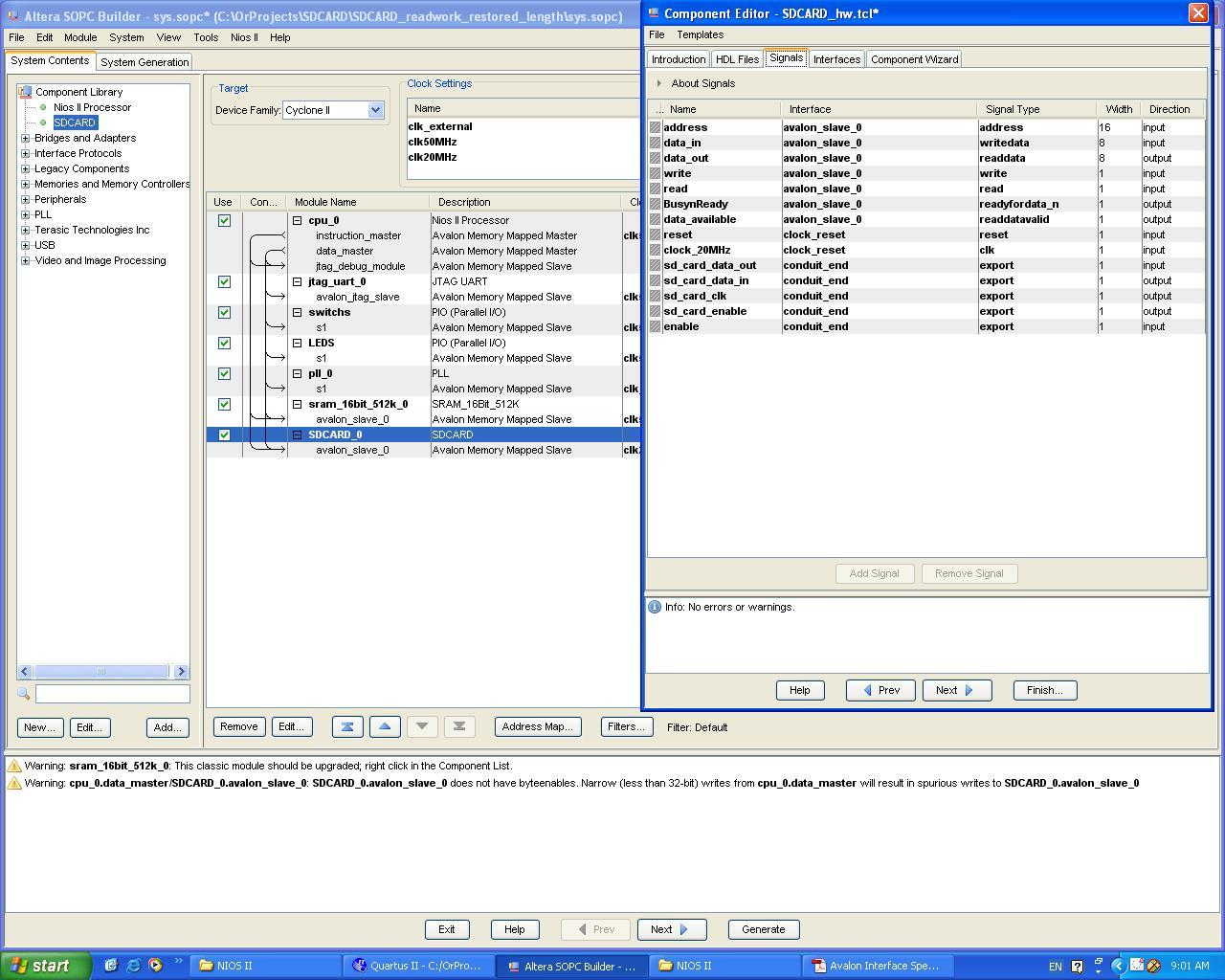The image size is (1225, 980).
Task: Click the warning icon for sram_16bit_512k_0
Action: pos(14,767)
